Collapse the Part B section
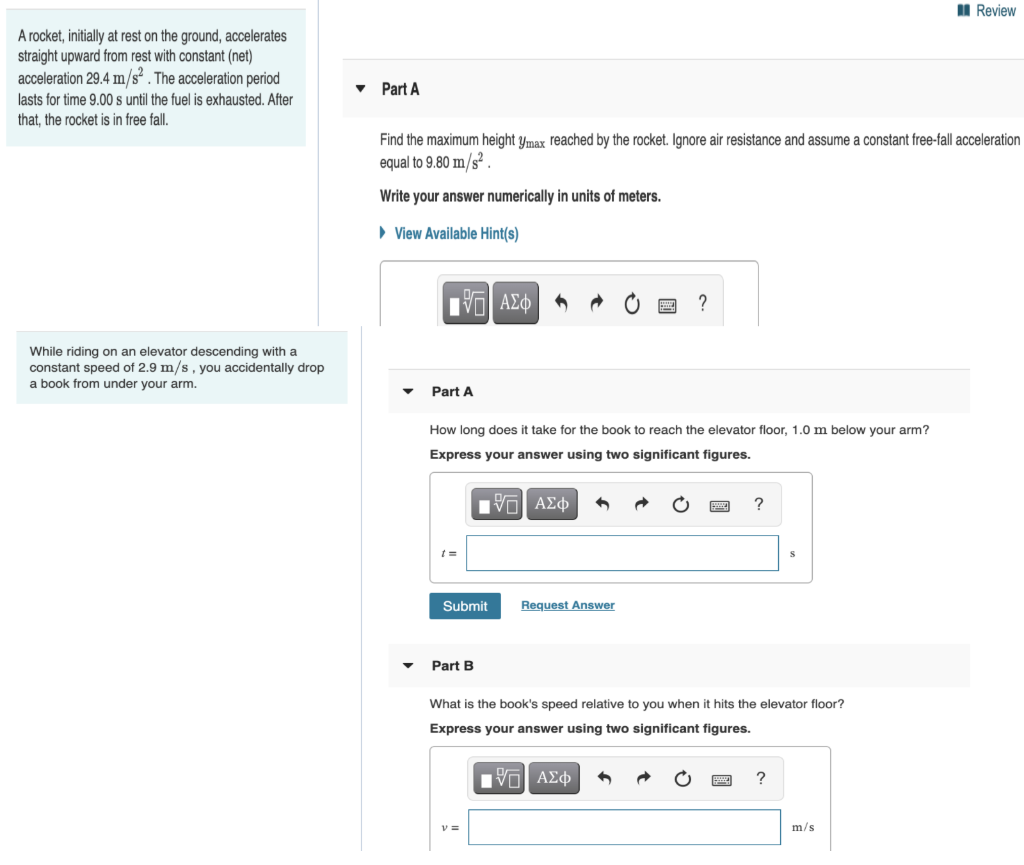The image size is (1024, 865). [407, 665]
